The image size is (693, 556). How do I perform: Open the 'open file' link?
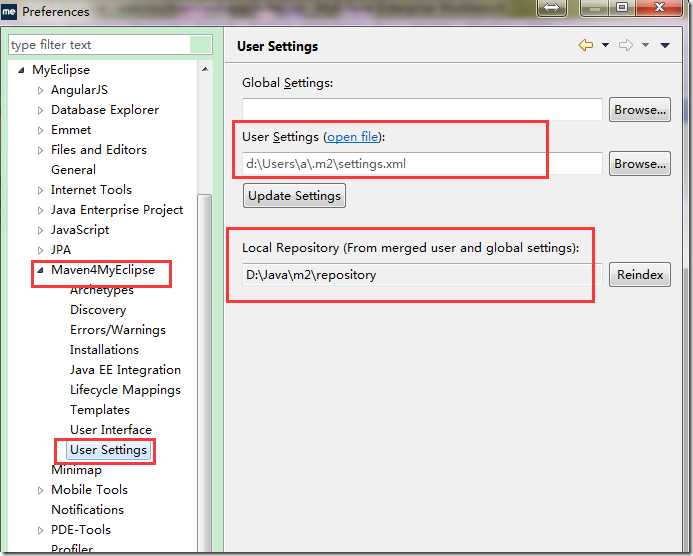[353, 137]
